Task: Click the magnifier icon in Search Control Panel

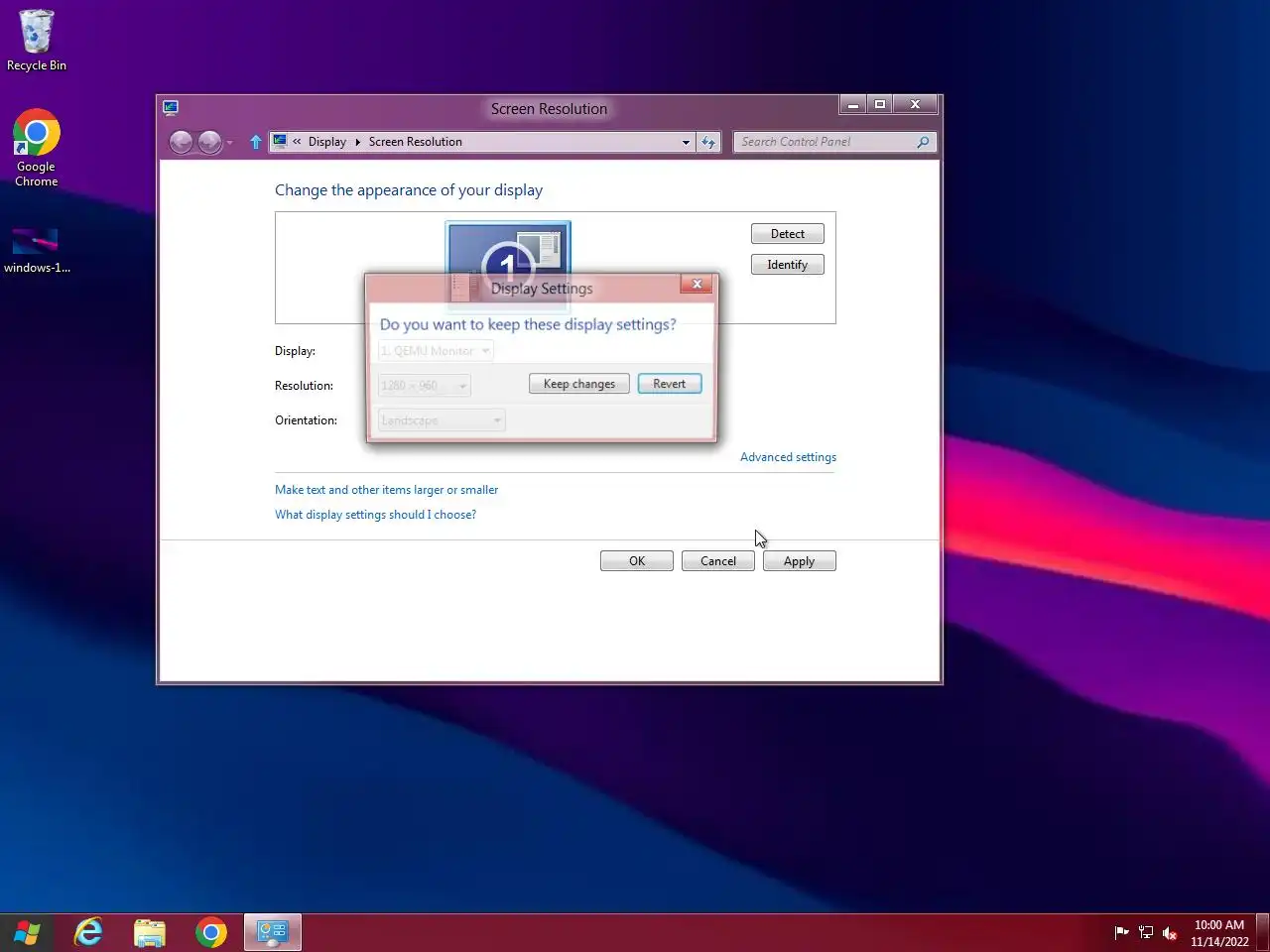Action: pos(923,142)
